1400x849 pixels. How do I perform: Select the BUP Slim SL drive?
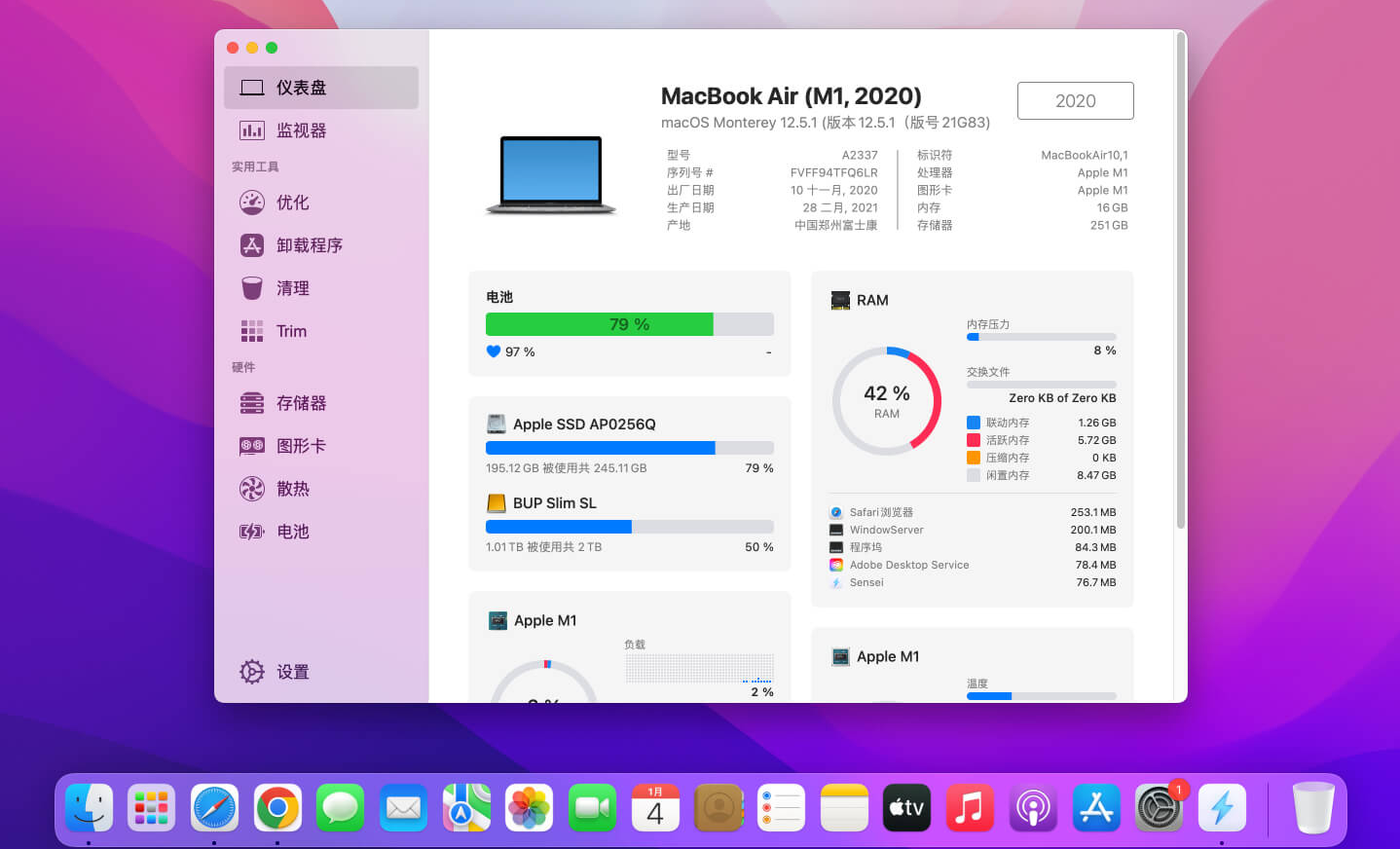point(554,503)
